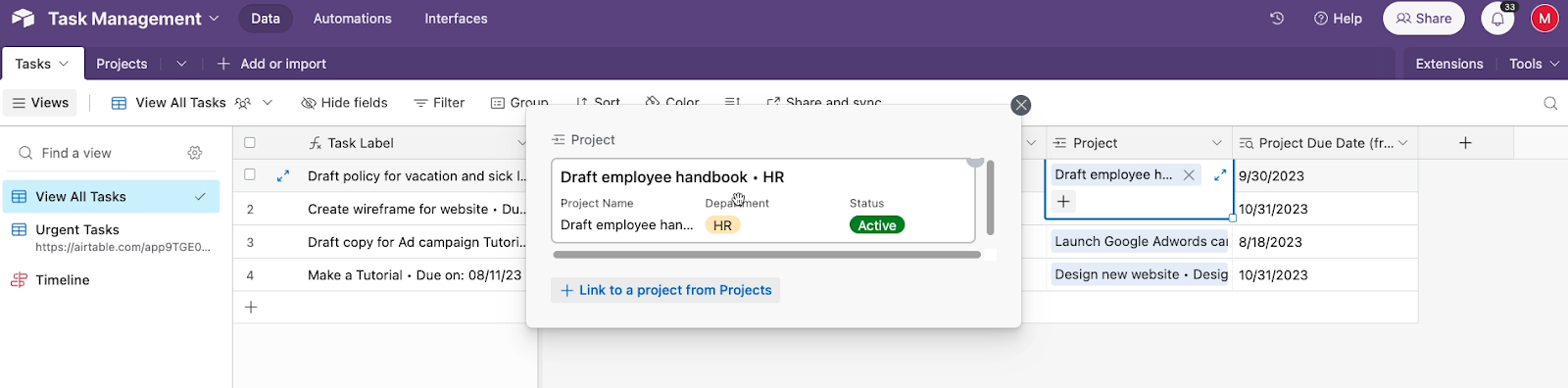Viewport: 1568px width, 388px height.
Task: Open the base history icon
Action: (x=1277, y=19)
